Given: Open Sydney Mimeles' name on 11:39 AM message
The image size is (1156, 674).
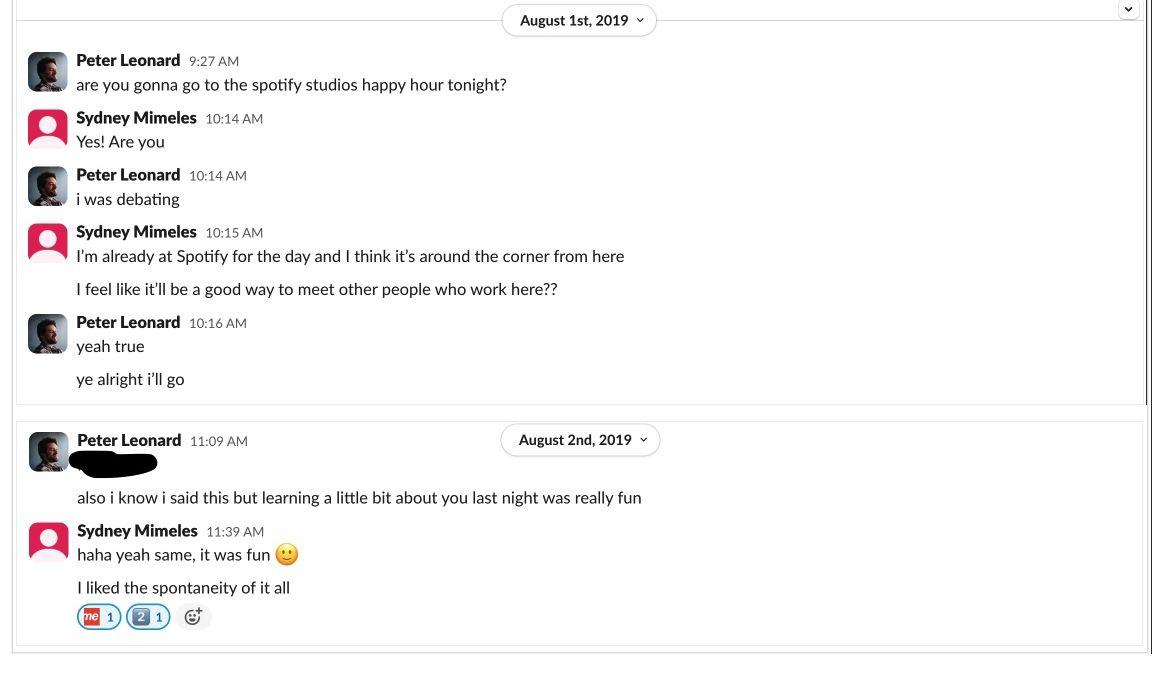Looking at the screenshot, I should (x=137, y=531).
